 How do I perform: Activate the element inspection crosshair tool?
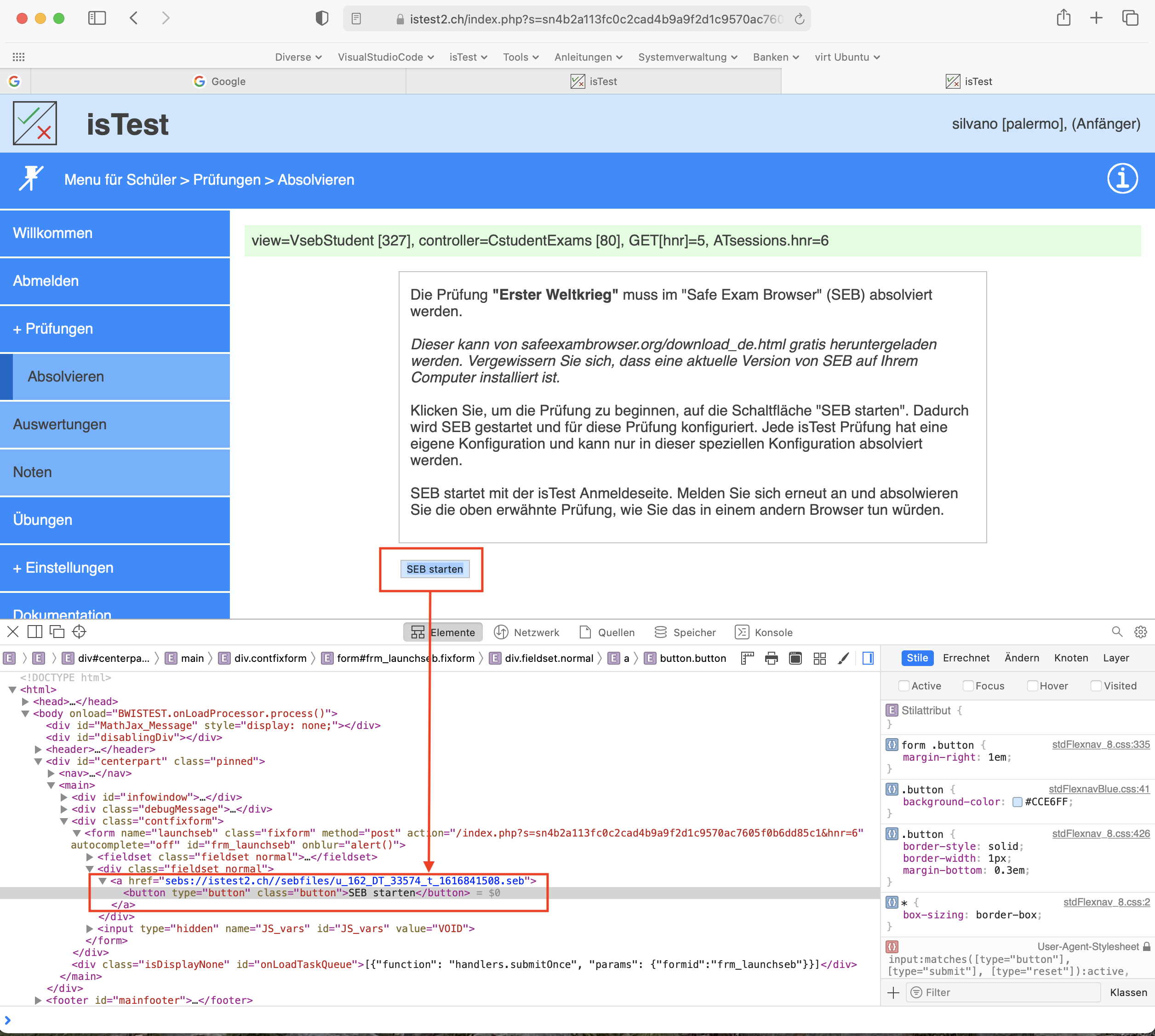79,632
